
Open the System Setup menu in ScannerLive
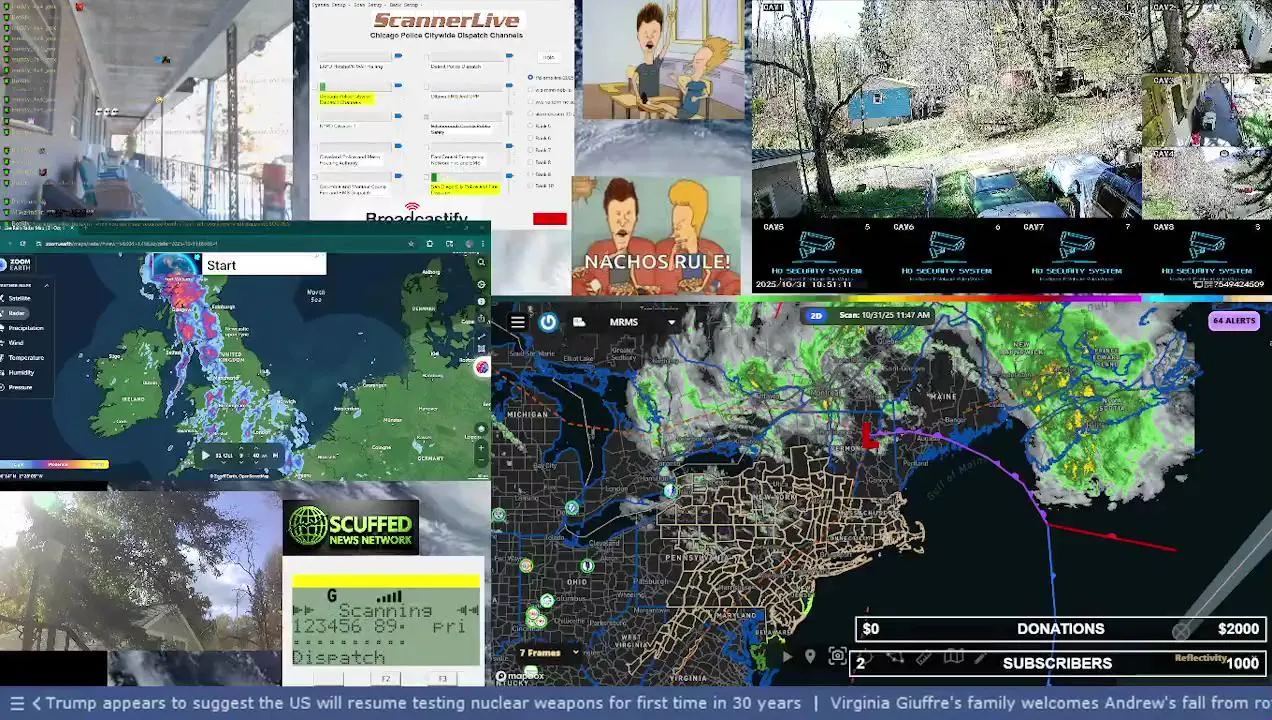click(x=330, y=5)
